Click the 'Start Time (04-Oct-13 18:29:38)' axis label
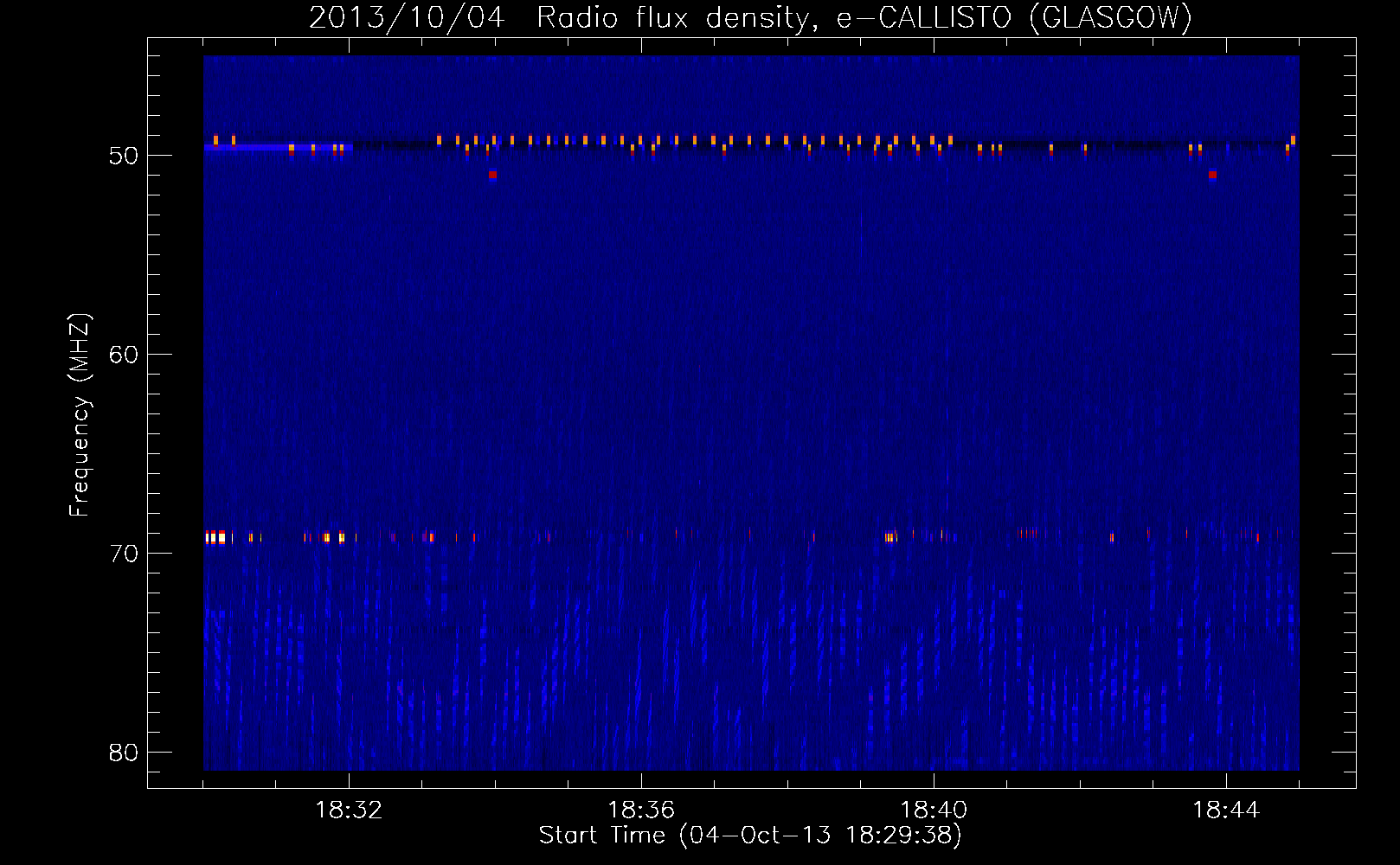The height and width of the screenshot is (865, 1400). (750, 836)
